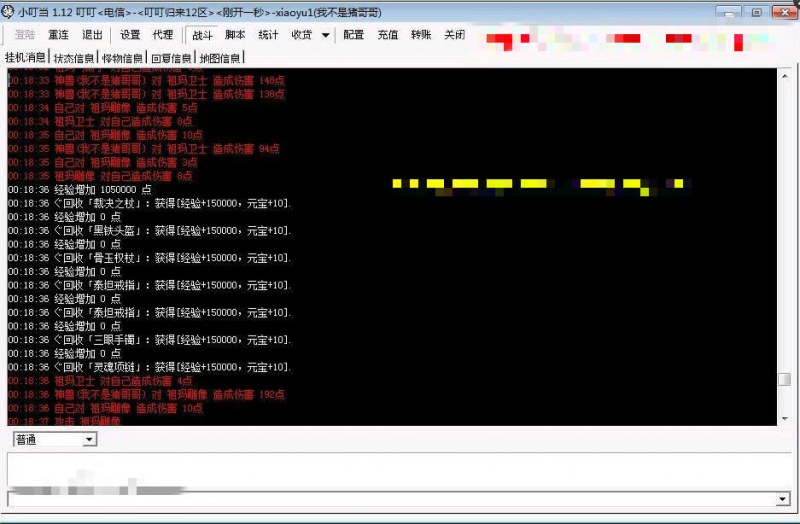This screenshot has height=524, width=800.
Task: Click the 关闭 close toolbar button
Action: click(454, 35)
